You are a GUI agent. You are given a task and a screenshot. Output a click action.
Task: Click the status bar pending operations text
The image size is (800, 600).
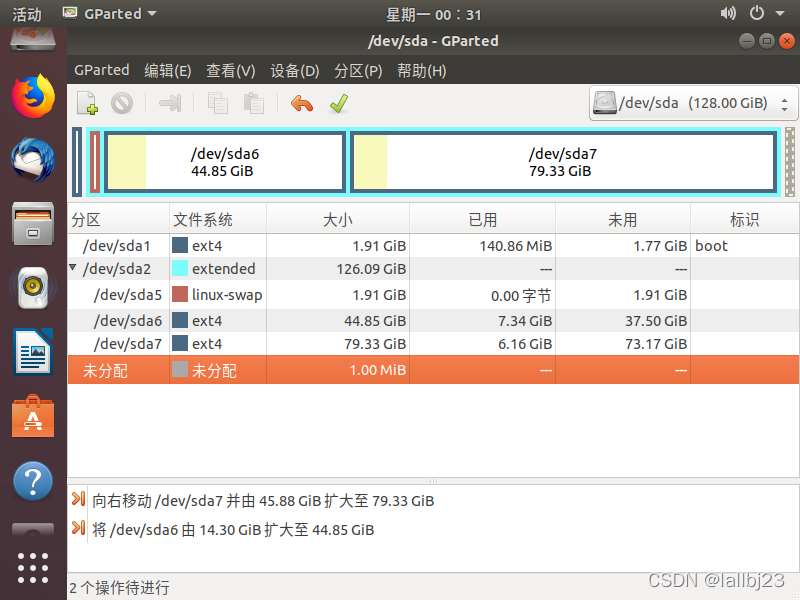pos(119,587)
